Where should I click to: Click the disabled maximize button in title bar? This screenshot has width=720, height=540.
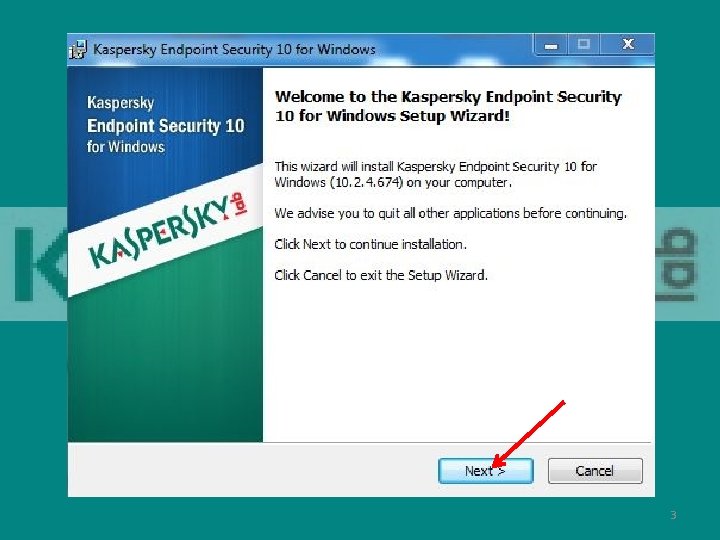(x=584, y=45)
